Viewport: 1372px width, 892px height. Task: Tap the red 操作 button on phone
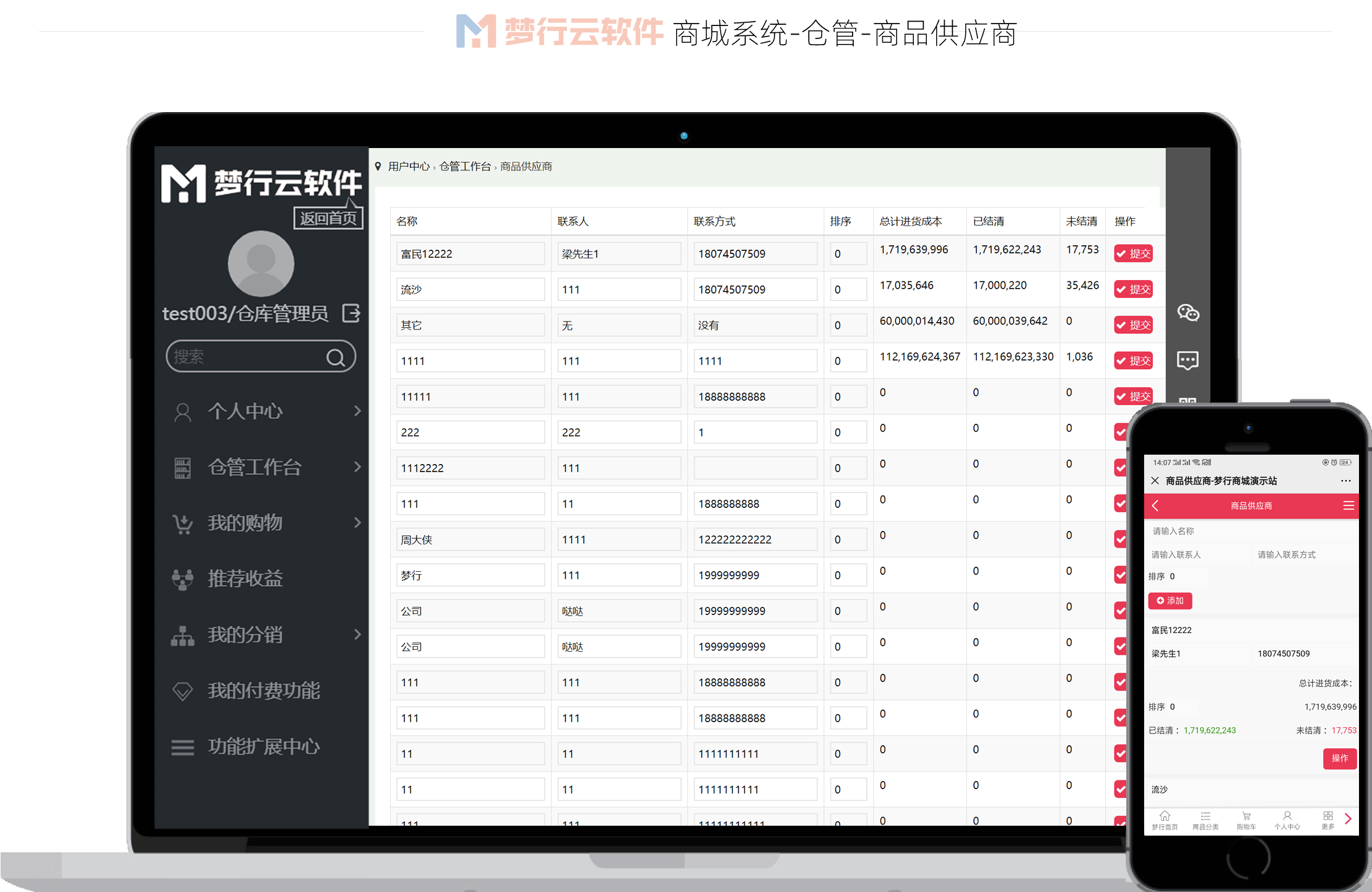[1340, 758]
